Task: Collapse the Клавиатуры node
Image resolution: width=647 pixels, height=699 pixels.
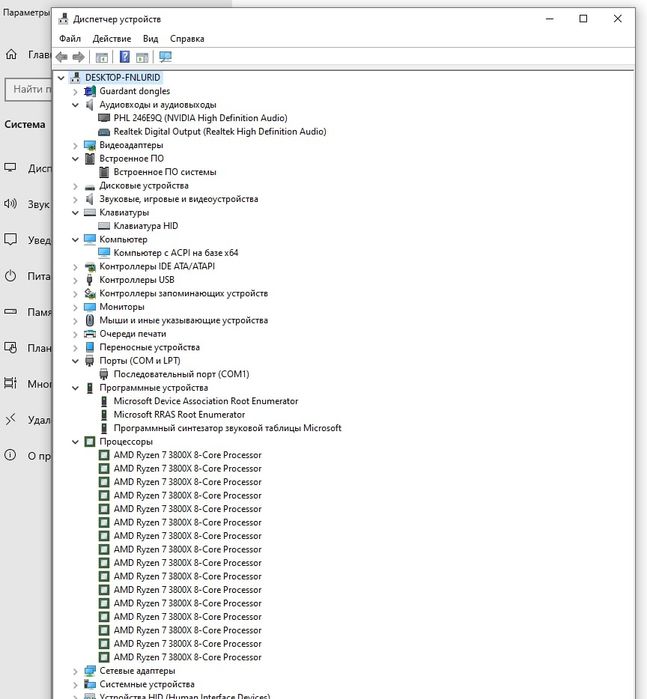Action: 75,213
